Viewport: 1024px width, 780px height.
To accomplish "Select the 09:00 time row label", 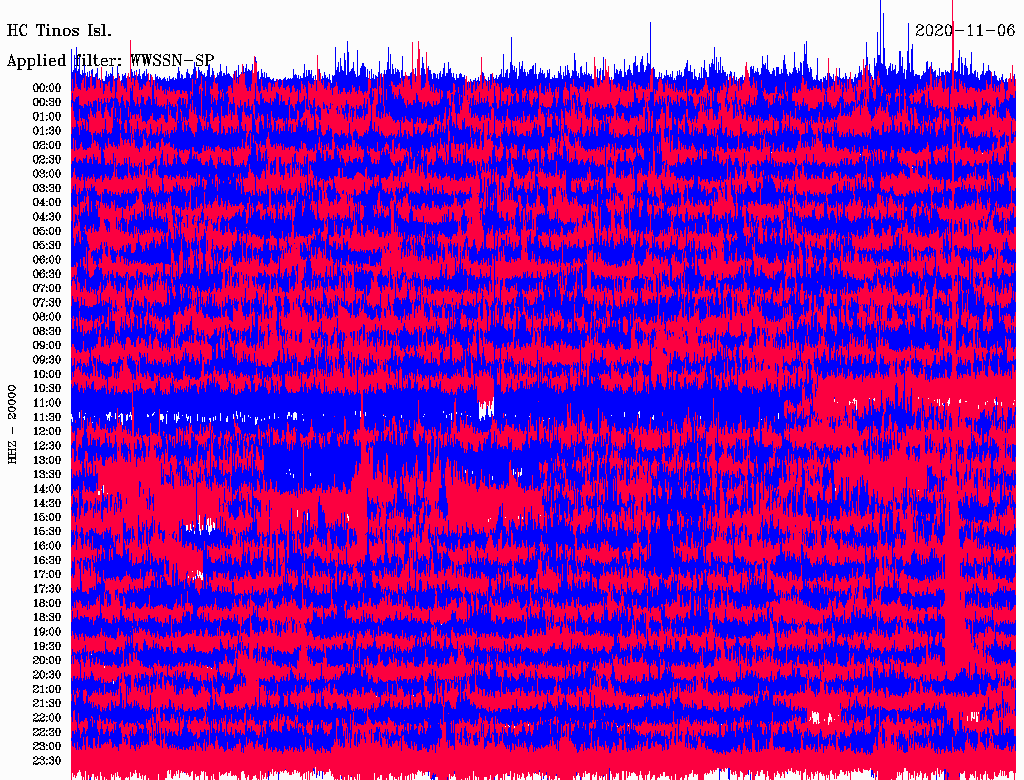I will click(x=47, y=346).
